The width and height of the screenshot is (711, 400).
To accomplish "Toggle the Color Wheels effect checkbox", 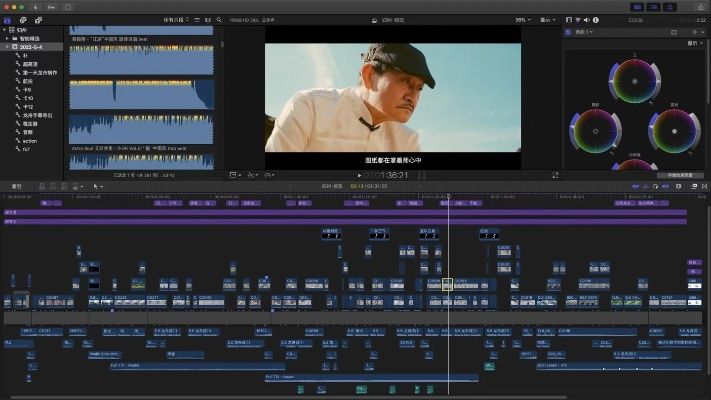I will click(570, 32).
